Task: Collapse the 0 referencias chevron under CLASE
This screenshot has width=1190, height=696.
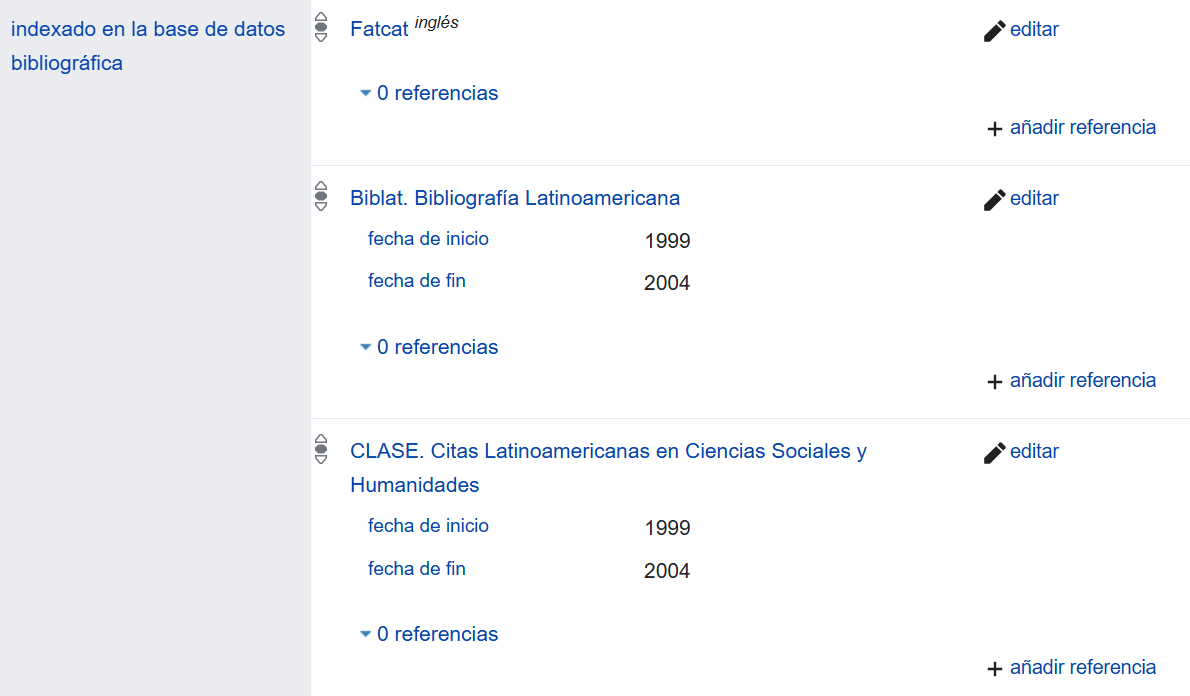Action: point(365,634)
